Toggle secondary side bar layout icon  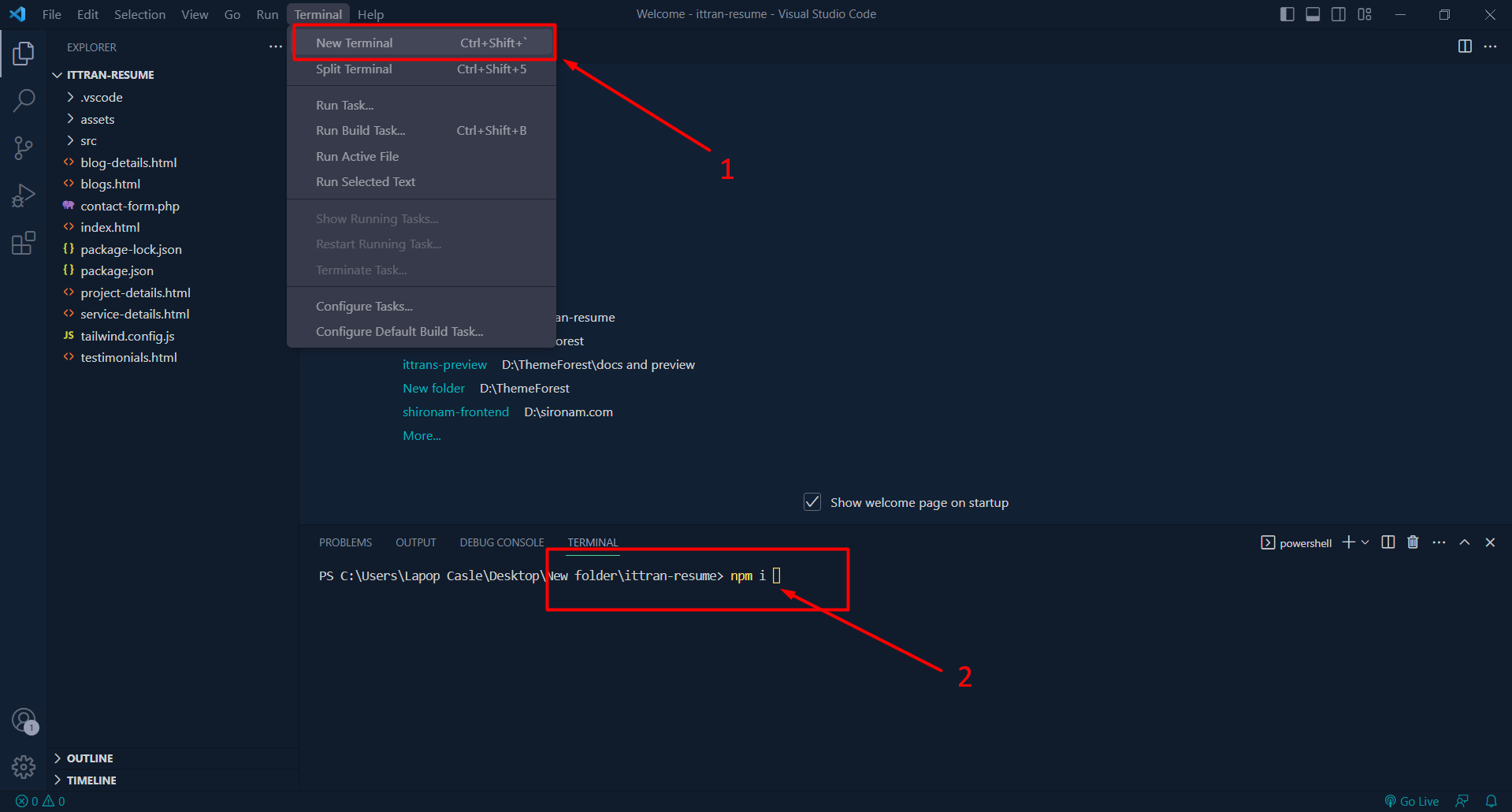tap(1339, 14)
